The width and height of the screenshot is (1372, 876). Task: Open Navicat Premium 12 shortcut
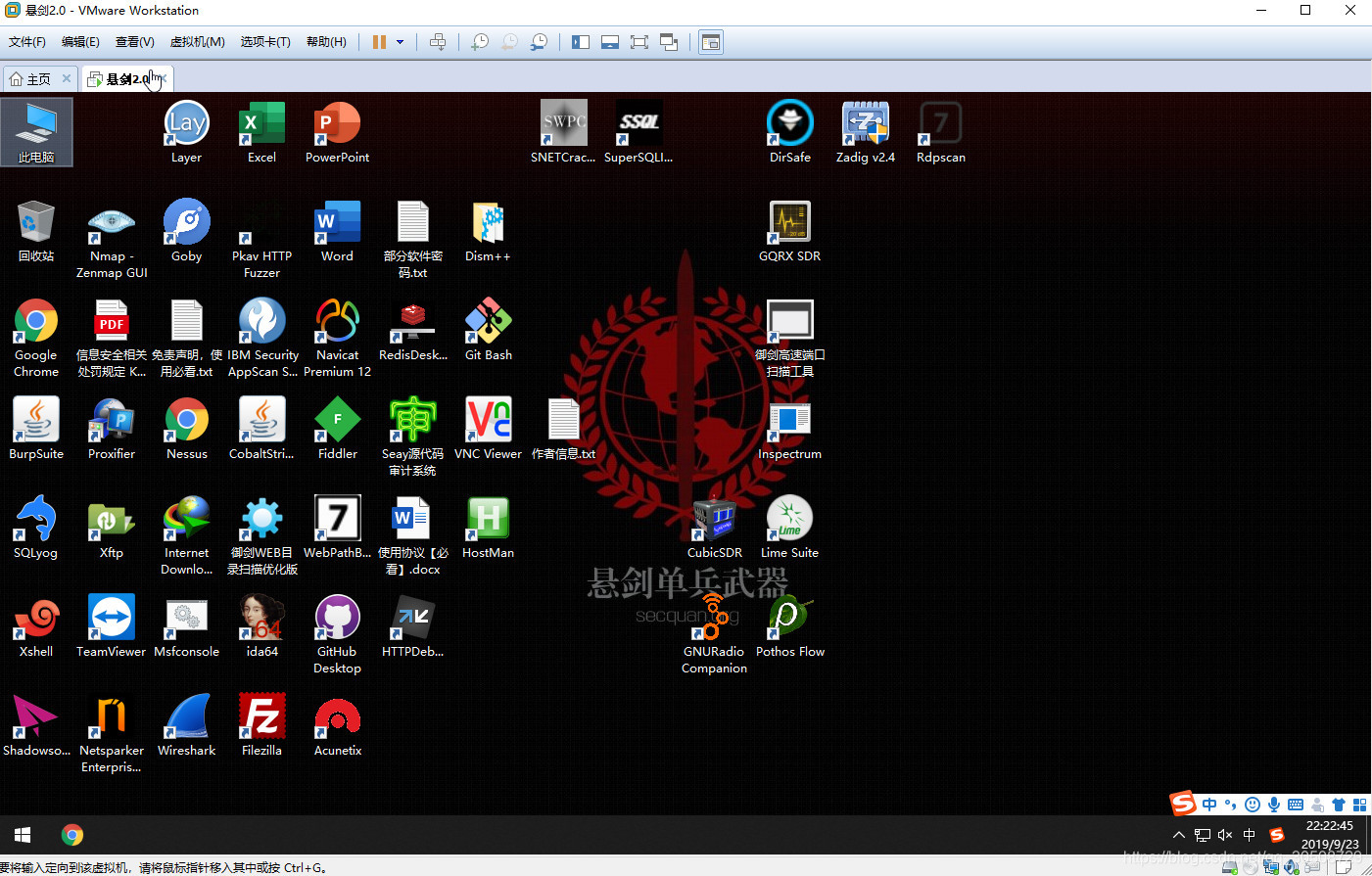pyautogui.click(x=338, y=338)
